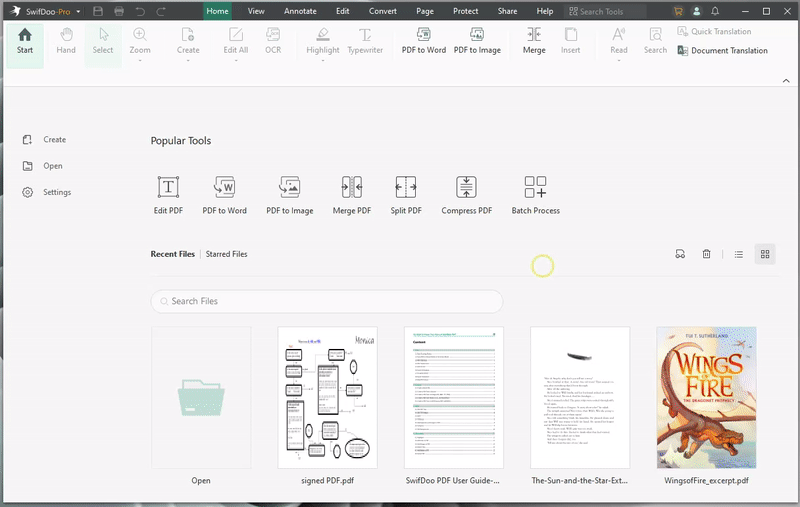Click the redo arrow in title bar
This screenshot has width=800, height=507.
(x=161, y=11)
